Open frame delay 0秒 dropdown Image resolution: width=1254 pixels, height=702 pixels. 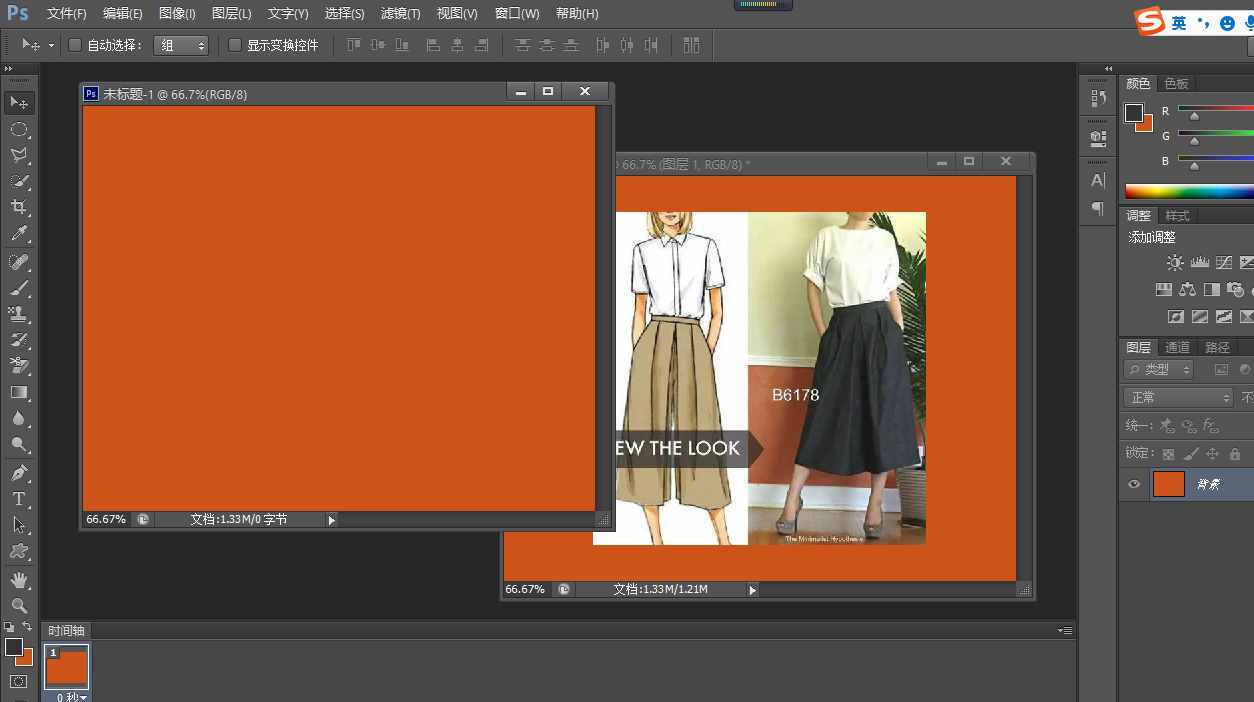(x=72, y=697)
